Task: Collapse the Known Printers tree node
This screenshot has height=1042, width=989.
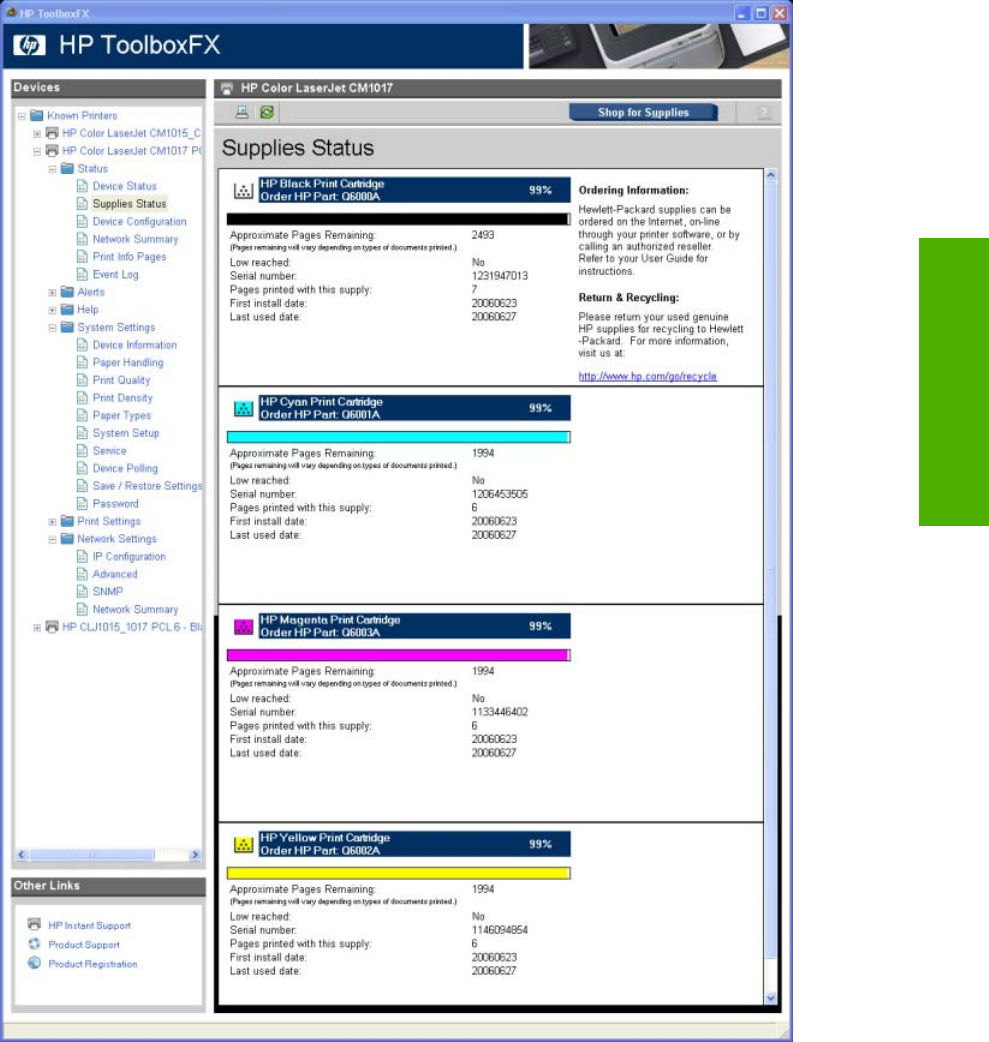Action: pos(21,116)
